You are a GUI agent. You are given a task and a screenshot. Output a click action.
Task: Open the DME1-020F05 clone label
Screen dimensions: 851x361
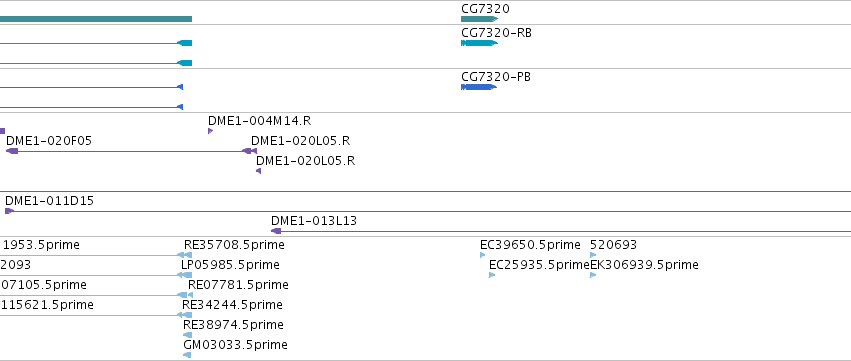[x=49, y=141]
